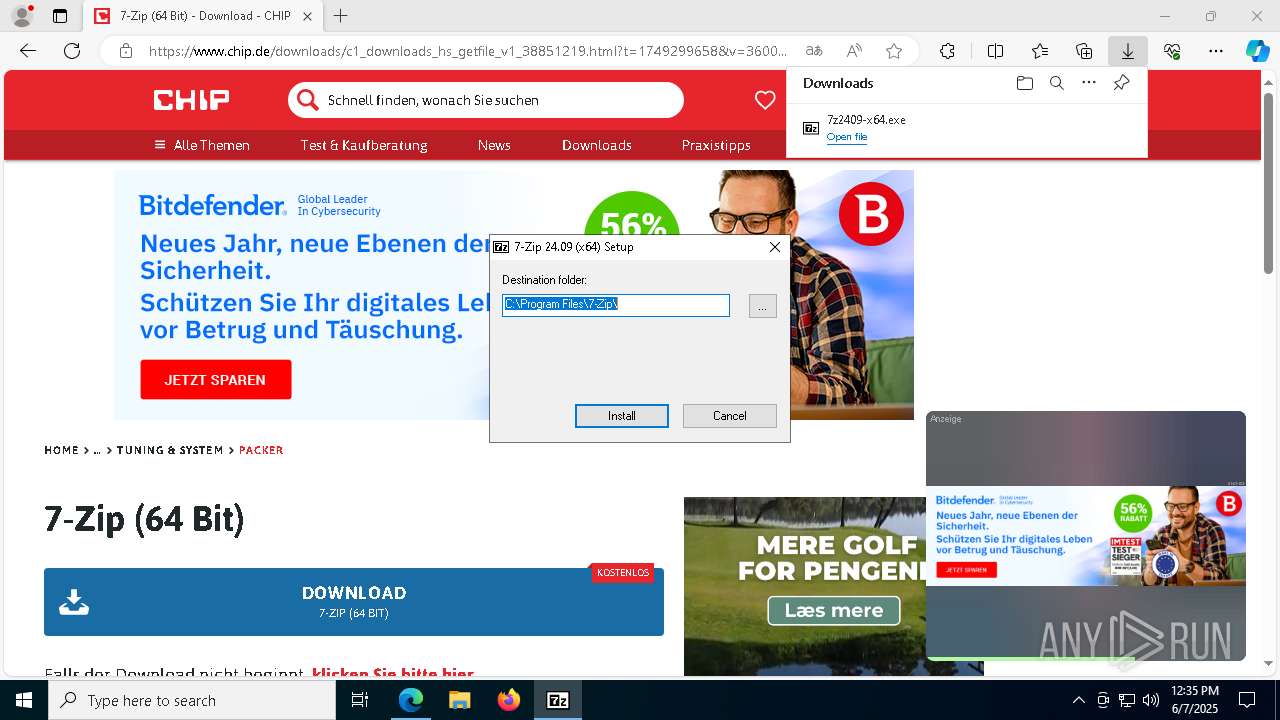The height and width of the screenshot is (720, 1280).
Task: Search downloads in the Downloads panel
Action: pos(1057,83)
